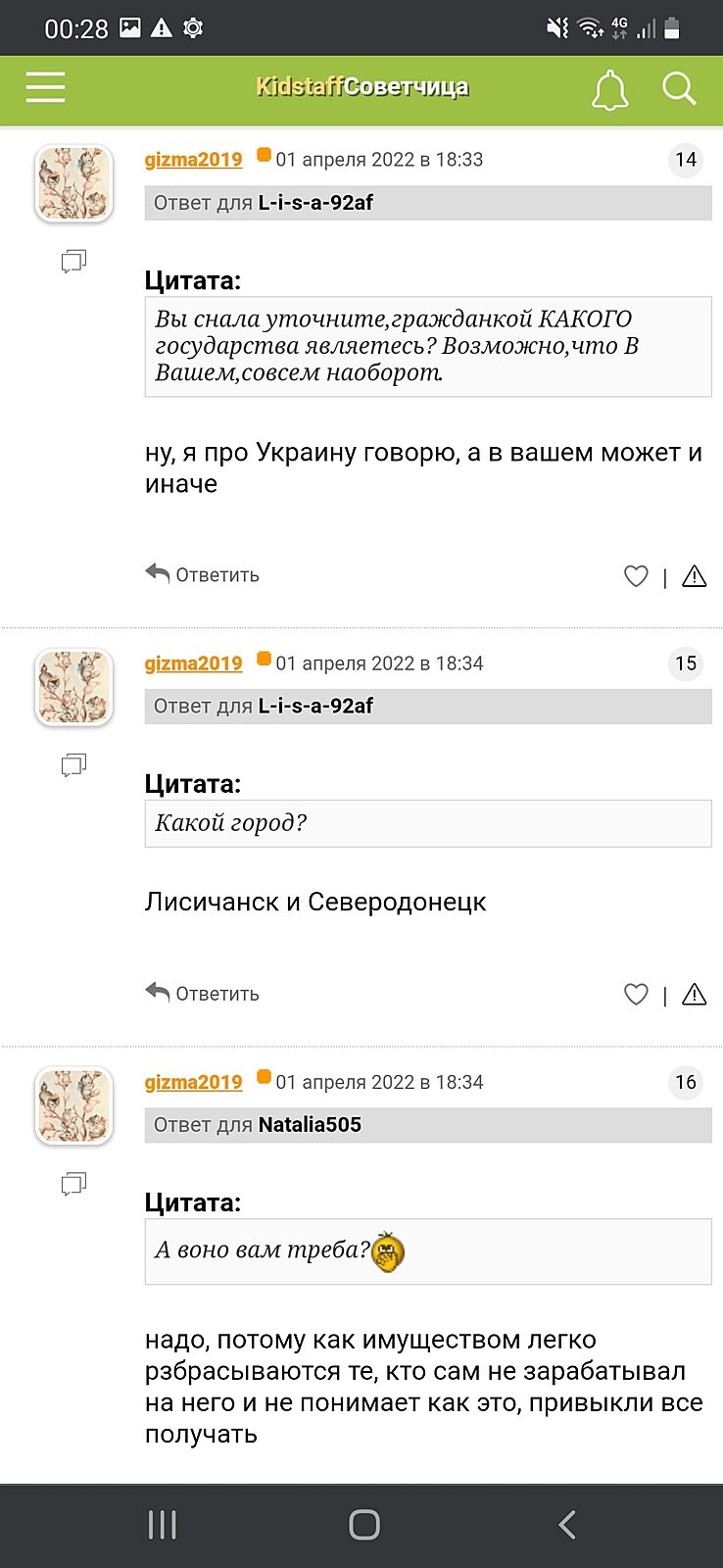
Task: Open gizma2019 profile link in comment 16
Action: [193, 1082]
